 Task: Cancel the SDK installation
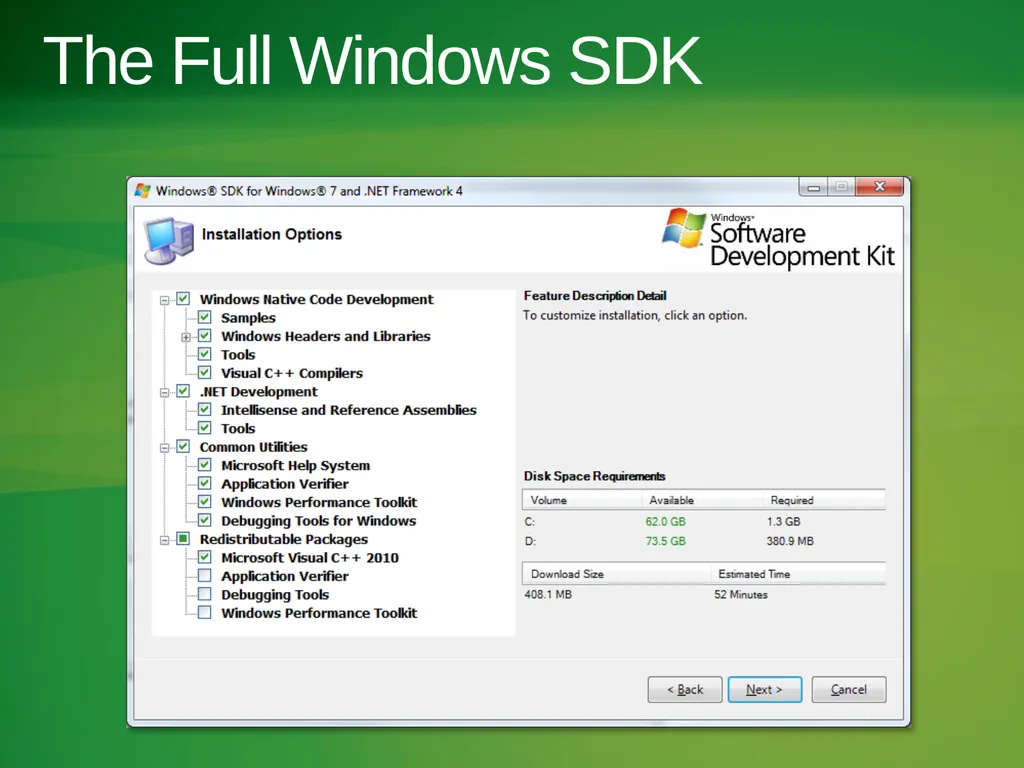849,690
